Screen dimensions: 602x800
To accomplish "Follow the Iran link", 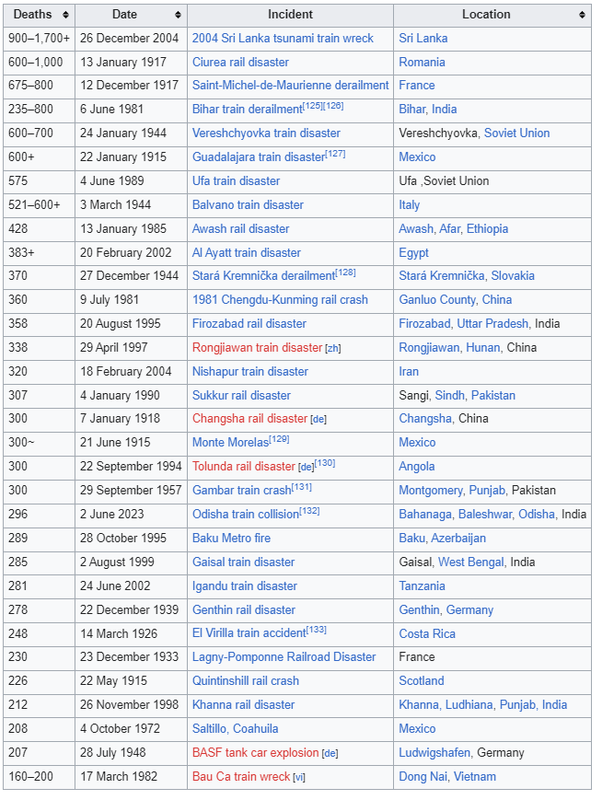I will point(409,372).
